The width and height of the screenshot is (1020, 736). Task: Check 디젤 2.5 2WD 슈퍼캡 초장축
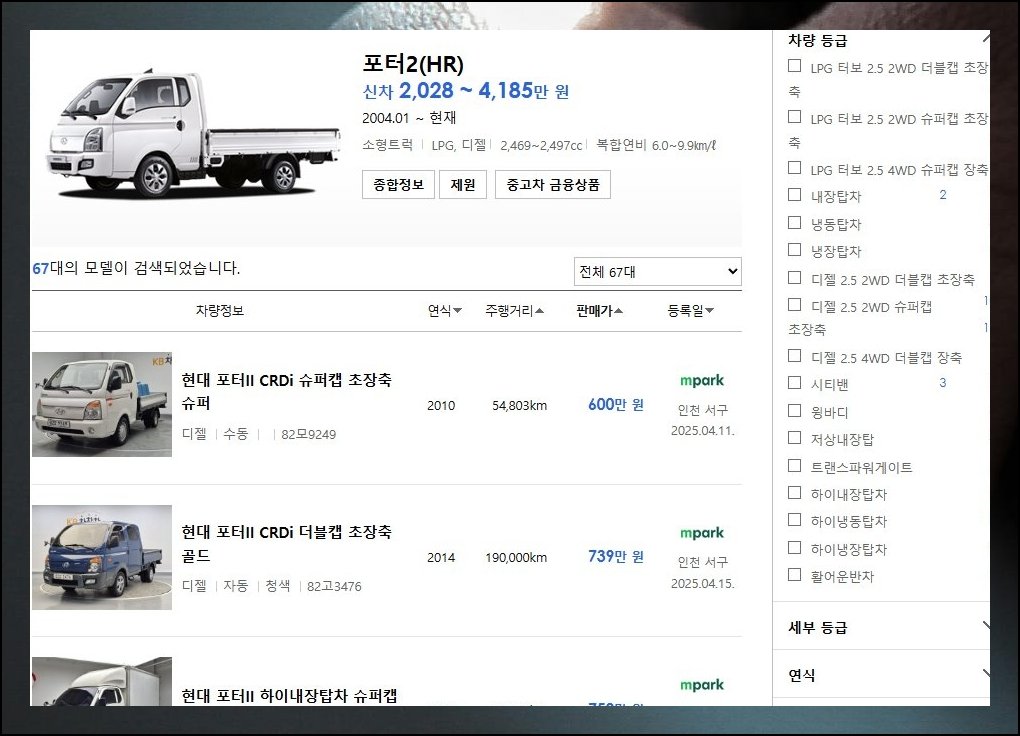coord(794,305)
